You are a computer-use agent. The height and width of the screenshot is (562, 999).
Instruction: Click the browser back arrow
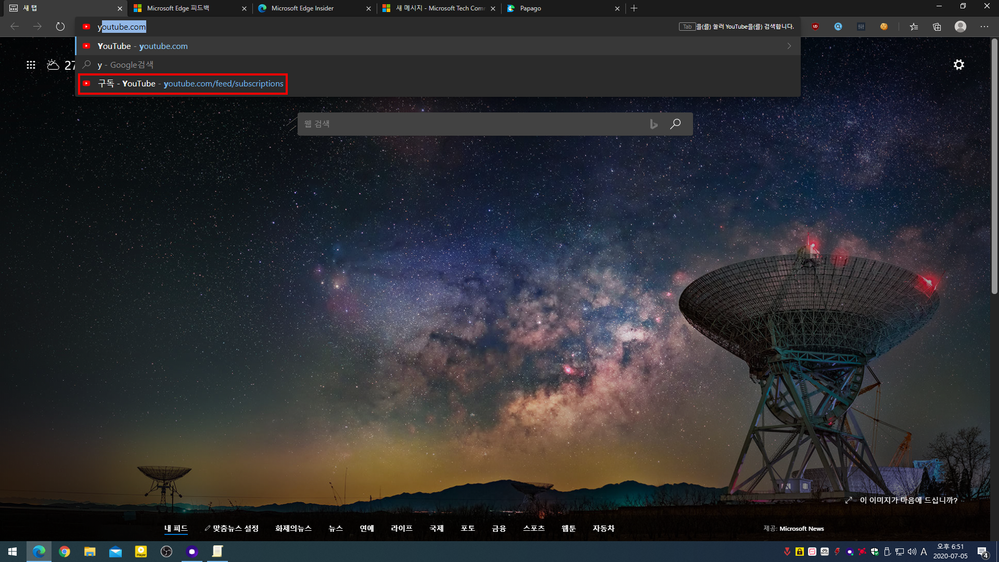[15, 27]
